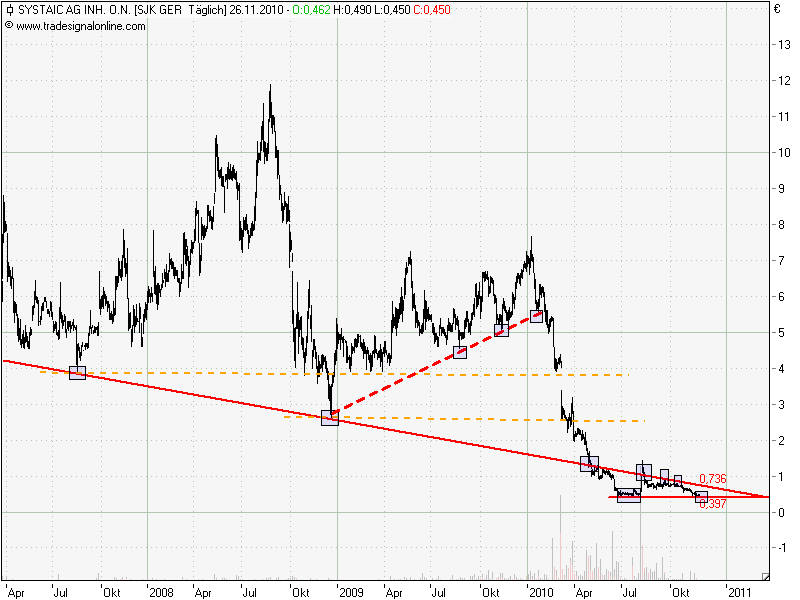800x600 pixels.
Task: Click the -1 price axis label
Action: [x=782, y=547]
